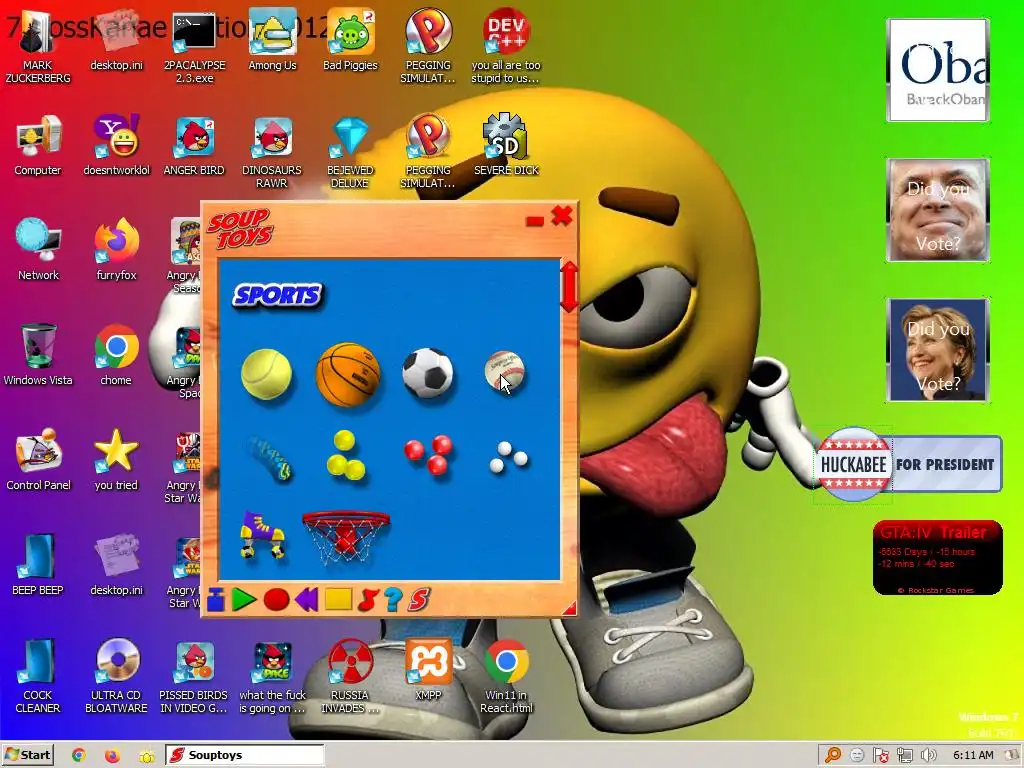Select the XMPP desktop icon

pos(428,670)
